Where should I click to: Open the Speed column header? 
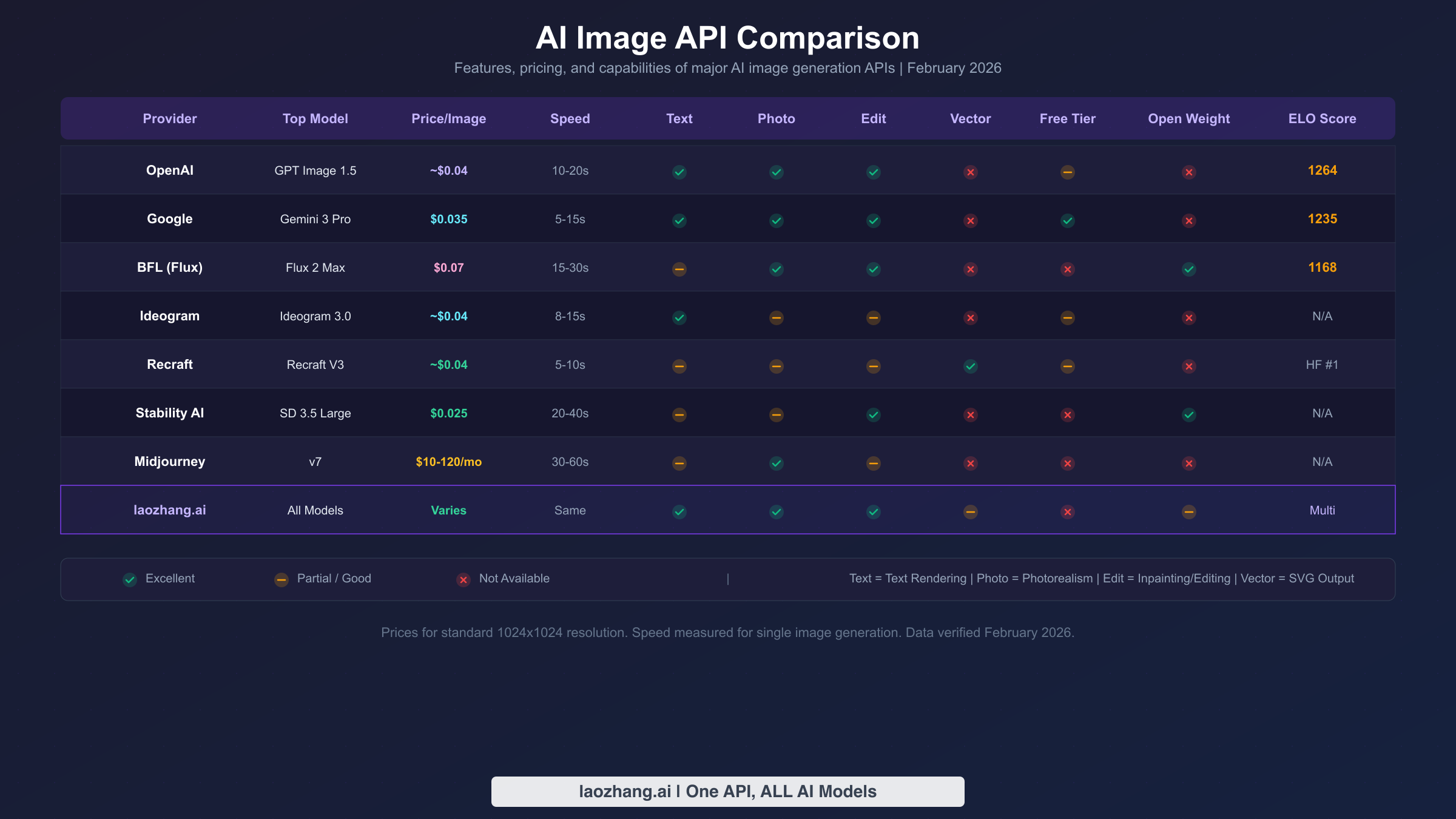coord(570,118)
